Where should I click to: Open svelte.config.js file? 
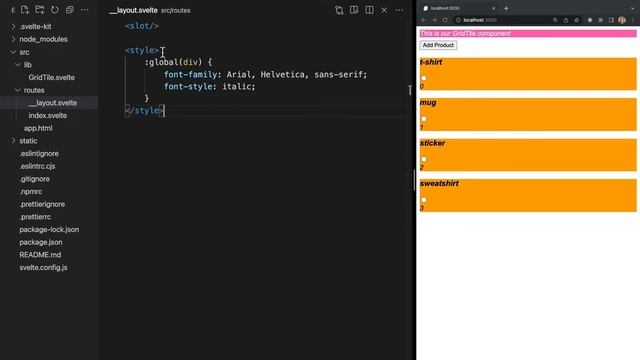coord(43,267)
